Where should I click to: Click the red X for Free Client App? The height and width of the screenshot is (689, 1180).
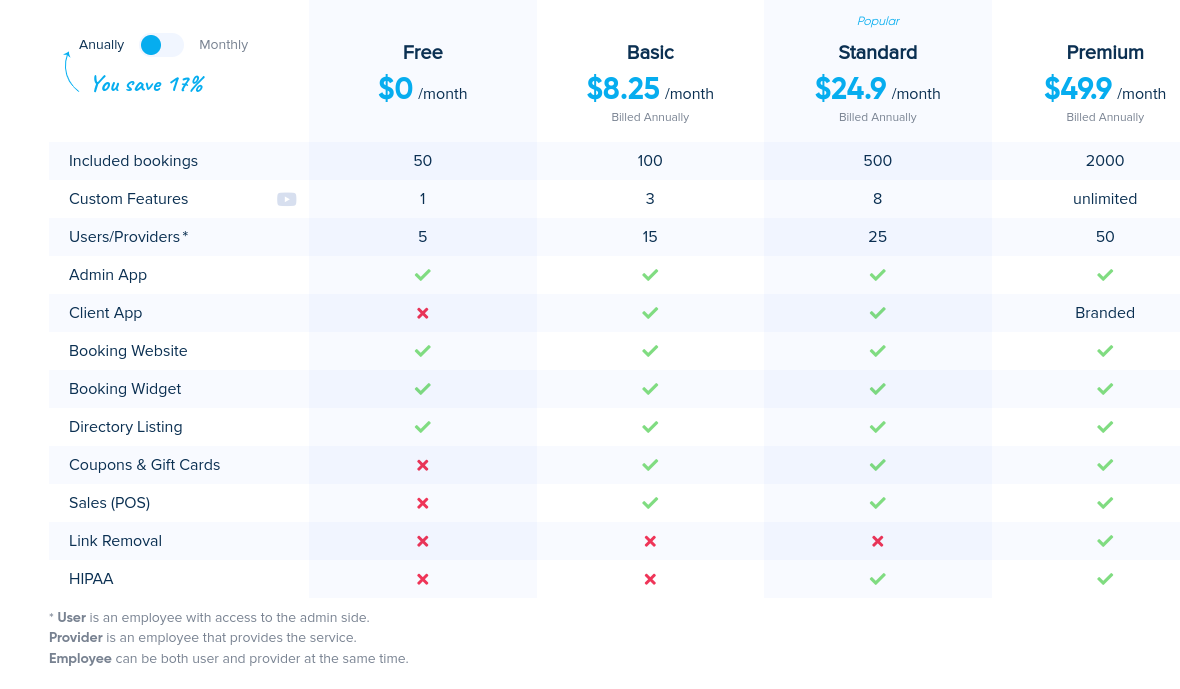pyautogui.click(x=422, y=313)
